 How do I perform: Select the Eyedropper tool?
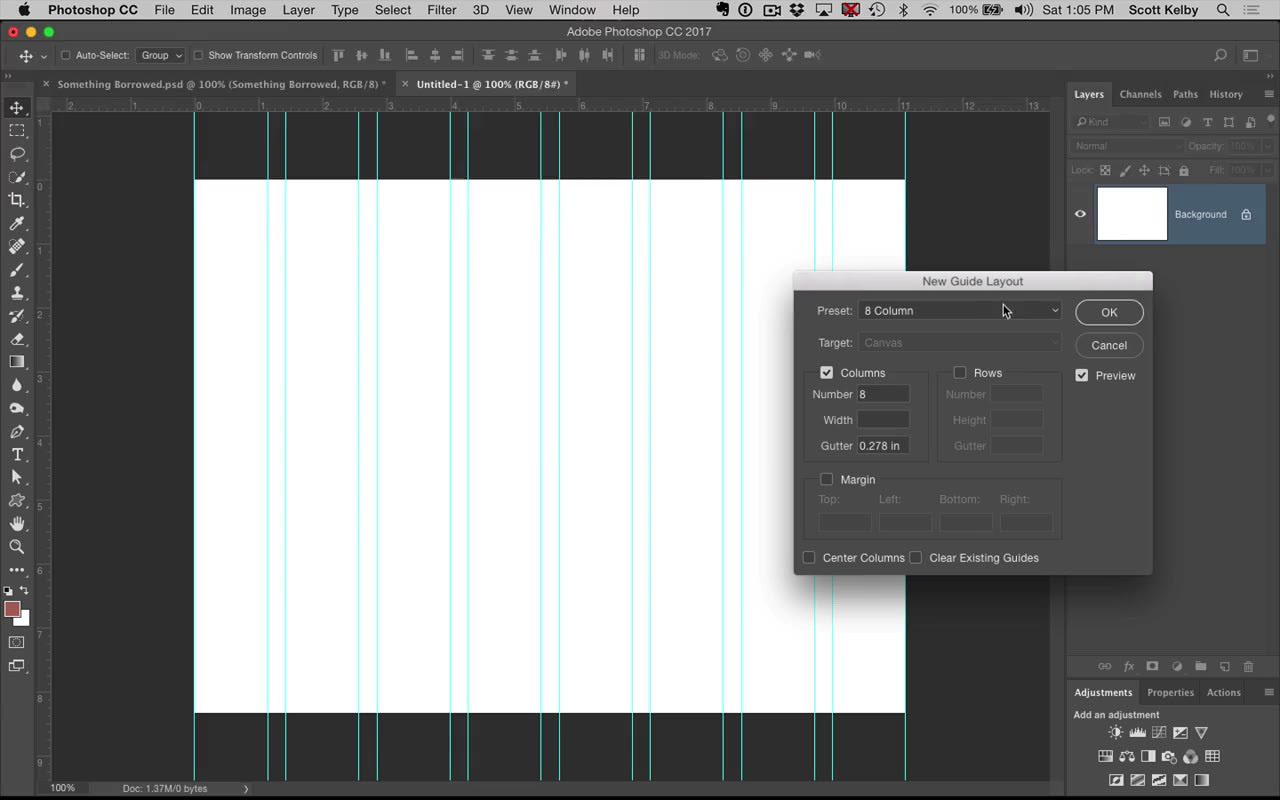click(x=17, y=224)
